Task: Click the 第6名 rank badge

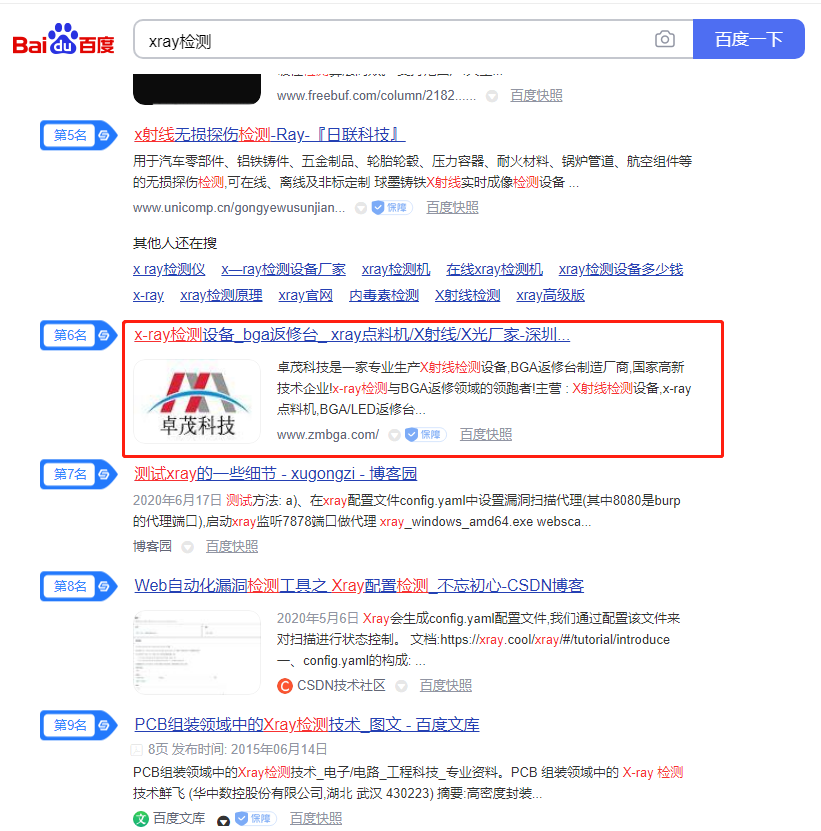Action: (x=78, y=335)
